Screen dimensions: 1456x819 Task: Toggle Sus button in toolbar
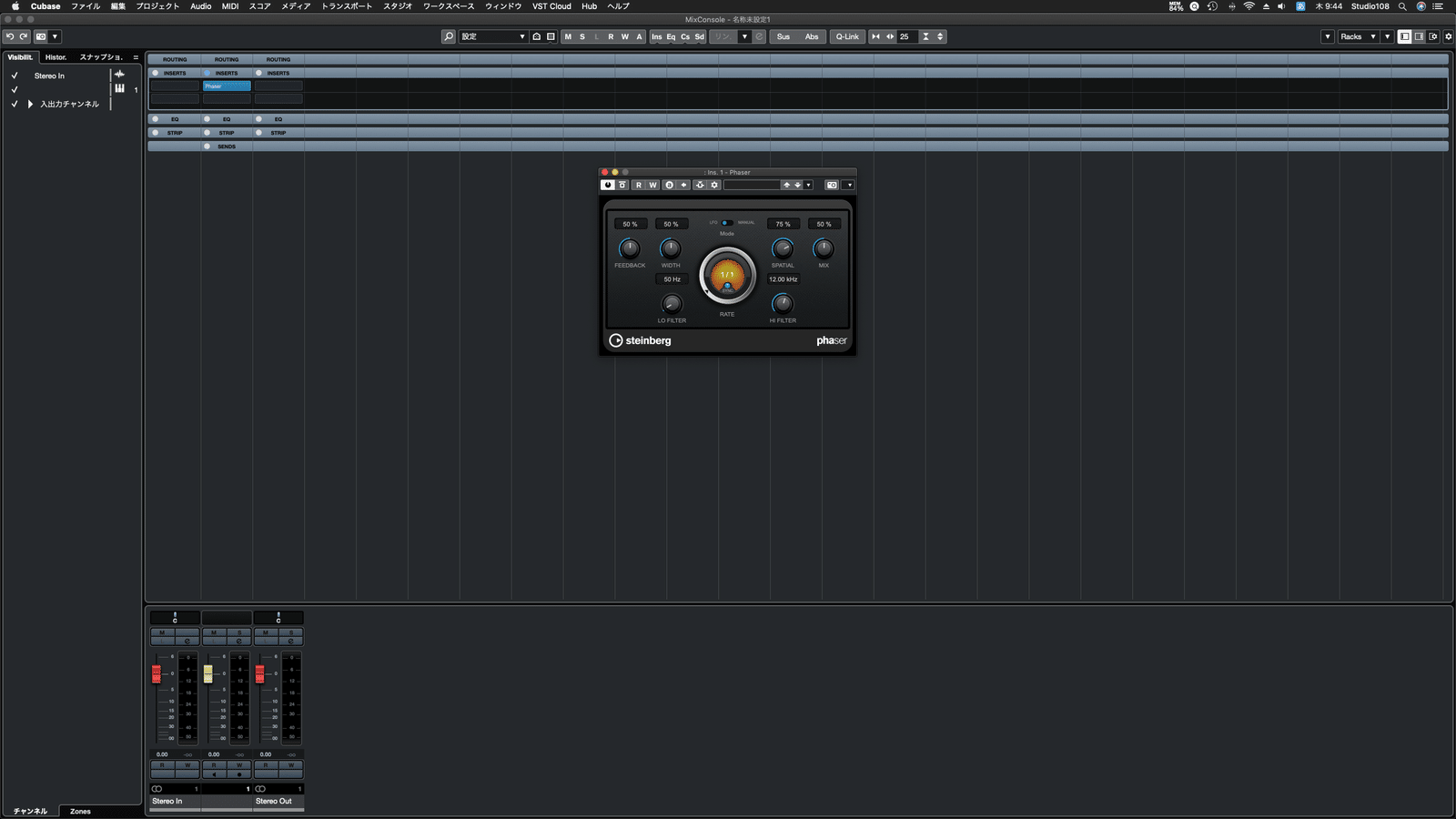784,36
